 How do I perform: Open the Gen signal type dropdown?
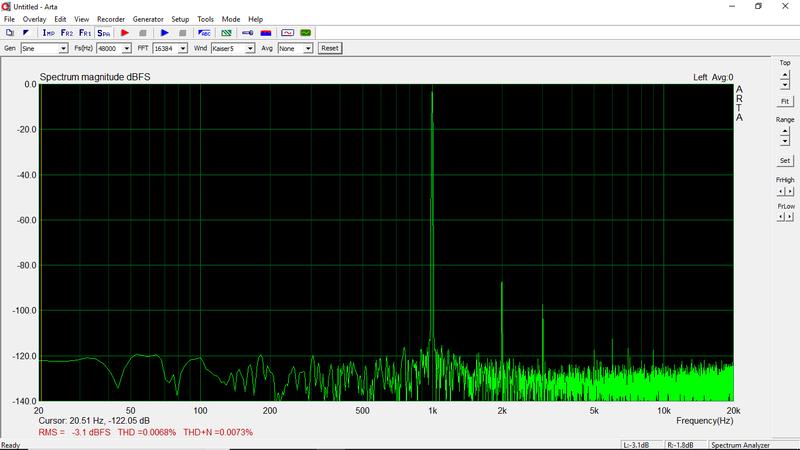tap(64, 48)
